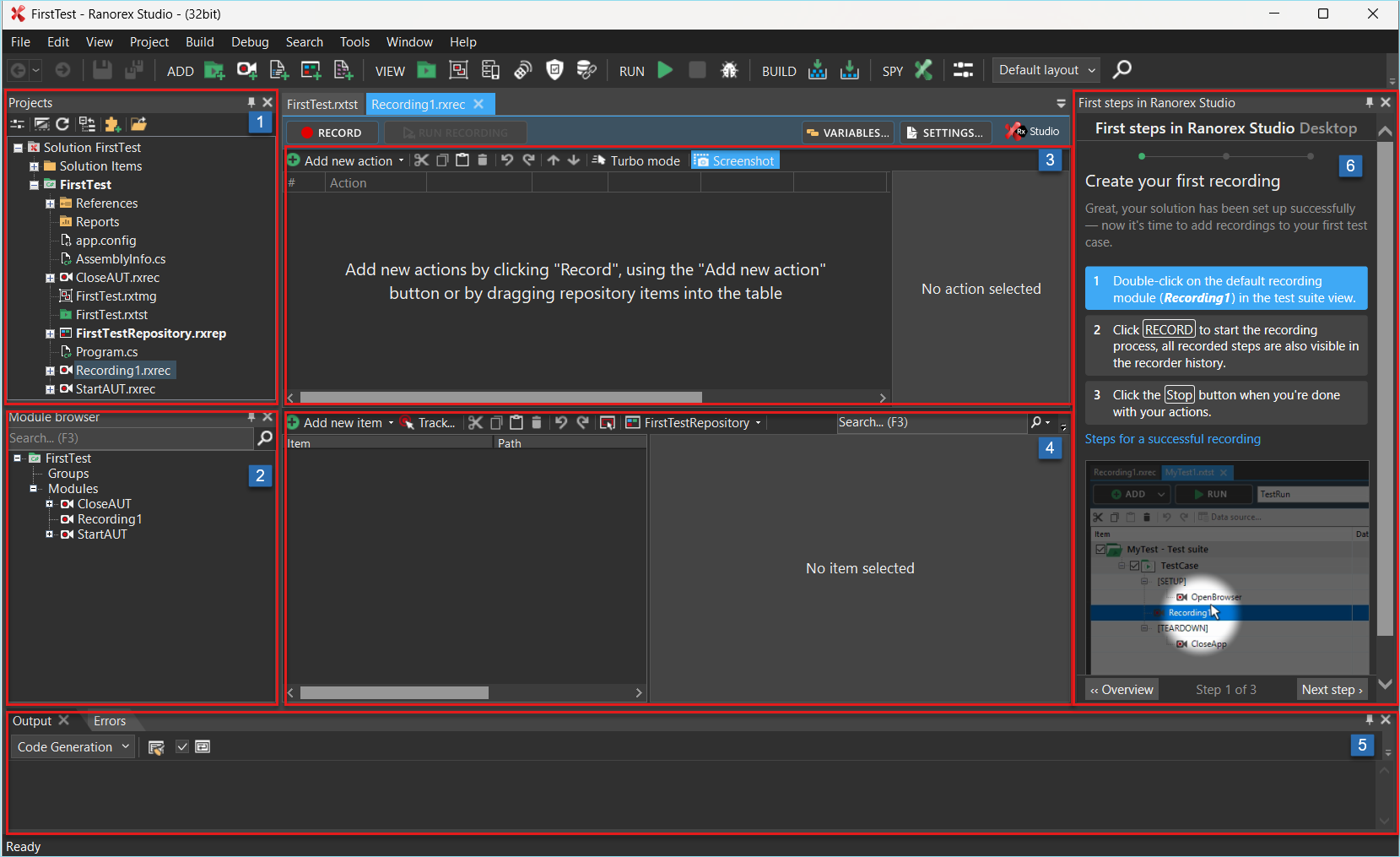Open the Tools menu
Screen dimensions: 1400x857
click(x=354, y=42)
